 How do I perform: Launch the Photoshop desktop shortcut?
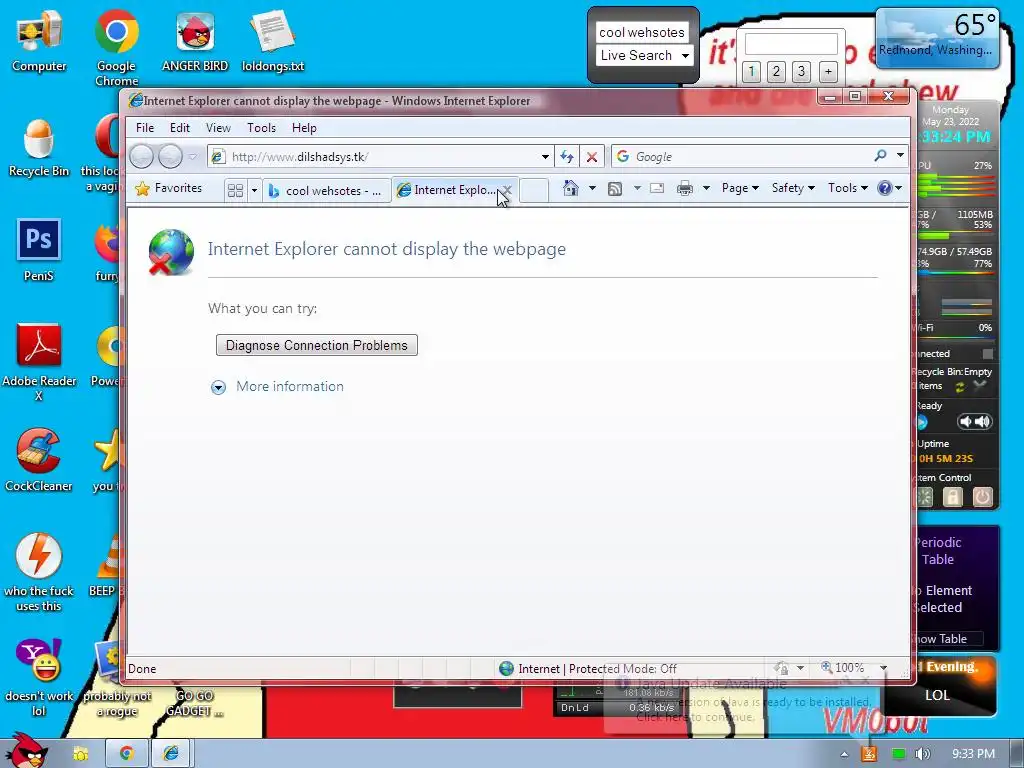point(39,249)
